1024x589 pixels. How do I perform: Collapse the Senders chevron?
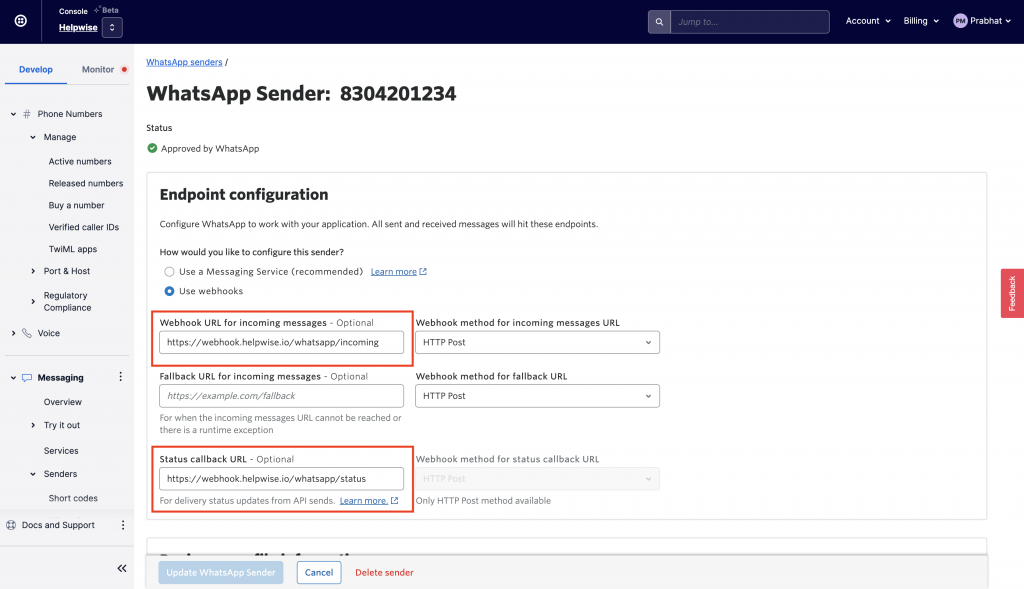33,474
